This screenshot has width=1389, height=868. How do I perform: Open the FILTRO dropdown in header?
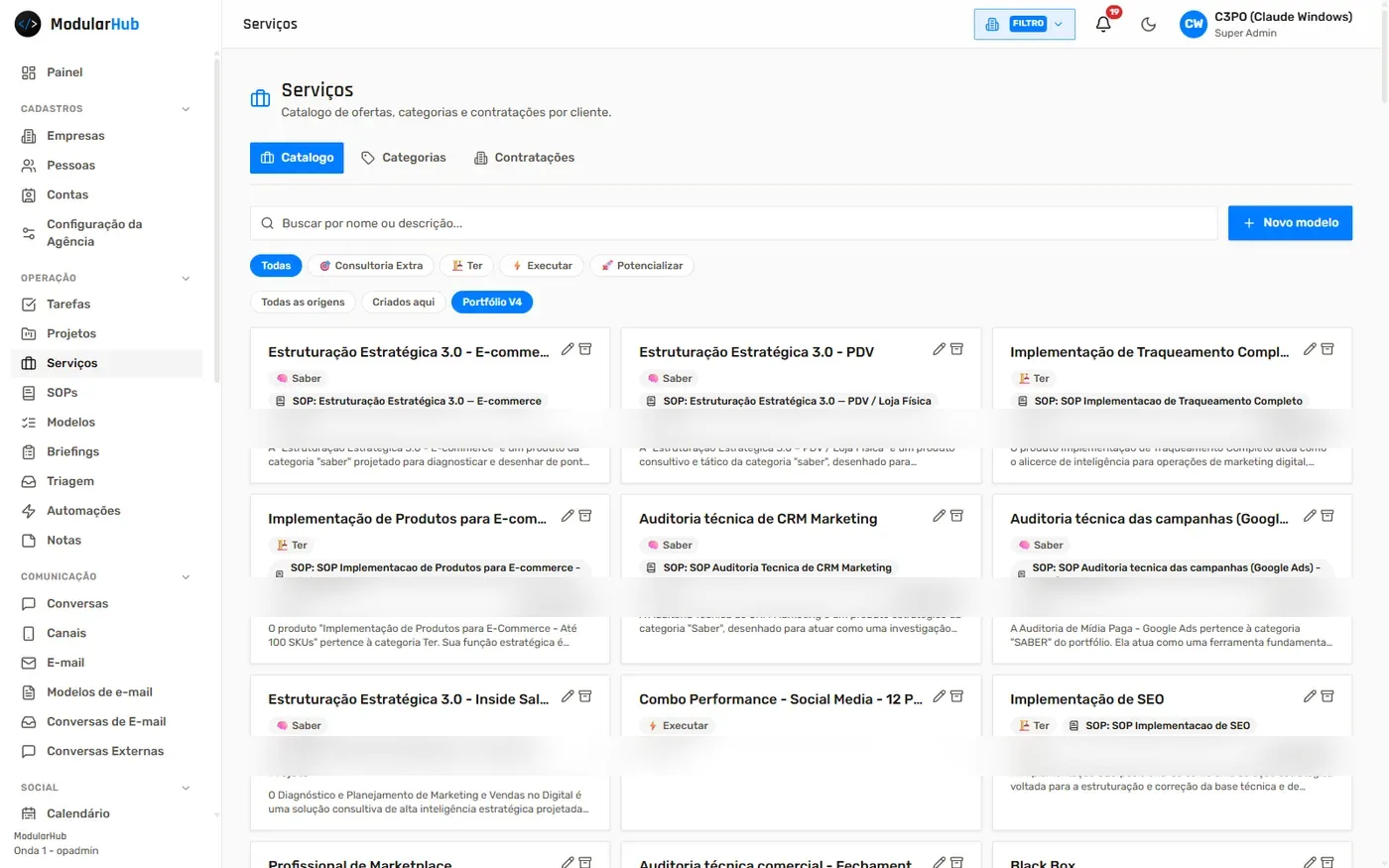(1024, 24)
